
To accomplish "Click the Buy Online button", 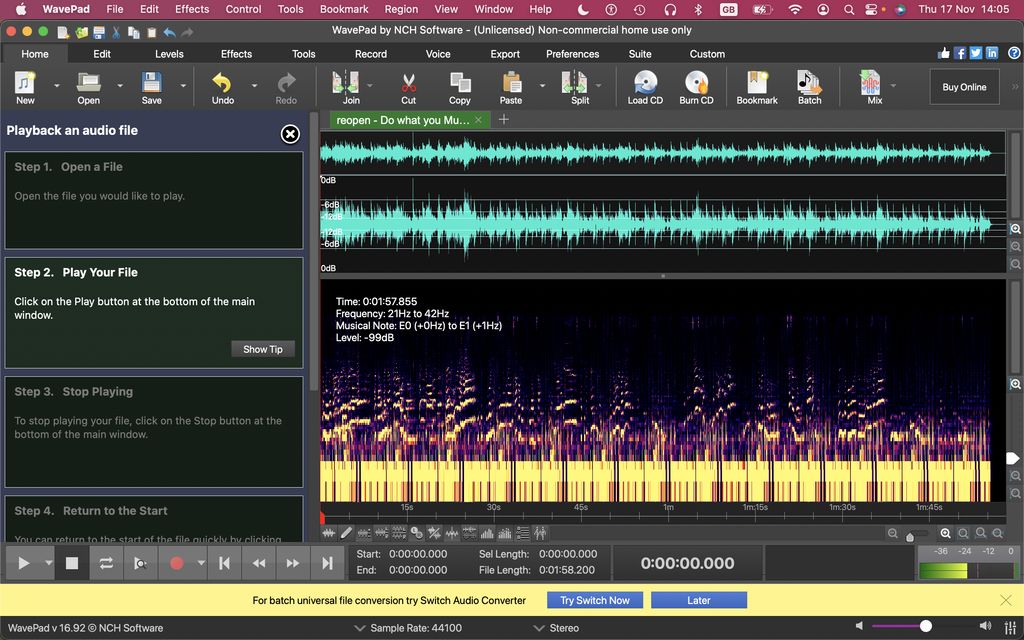I will coord(963,86).
